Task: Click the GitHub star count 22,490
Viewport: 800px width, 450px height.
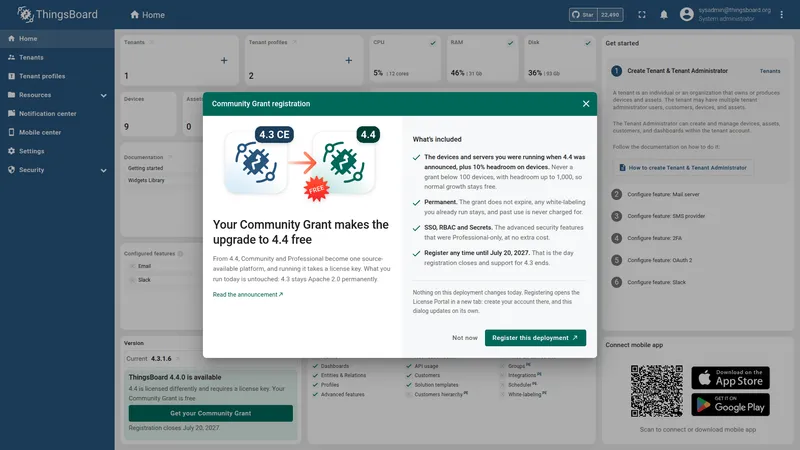Action: 610,15
